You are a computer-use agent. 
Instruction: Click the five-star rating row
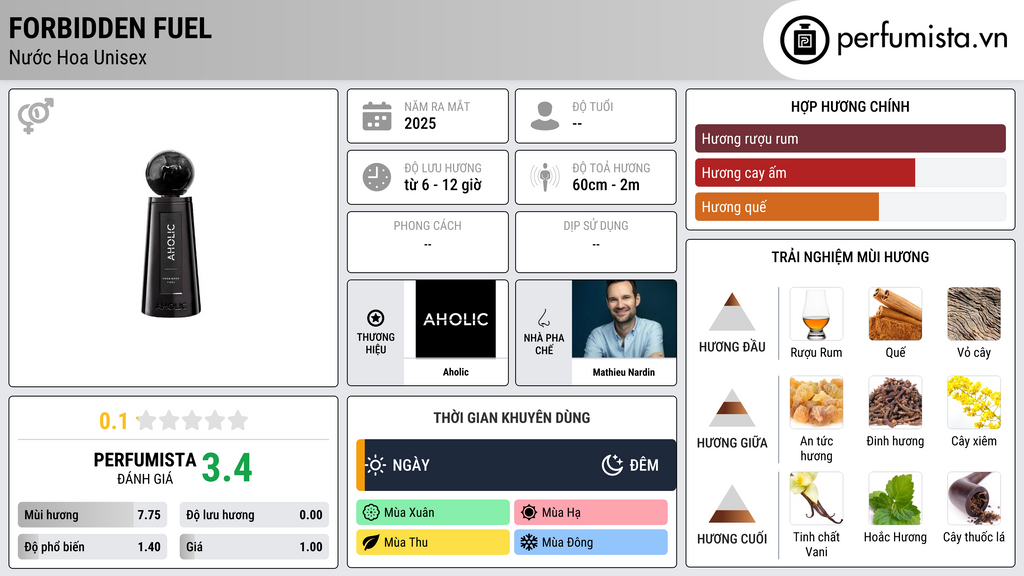pos(193,420)
